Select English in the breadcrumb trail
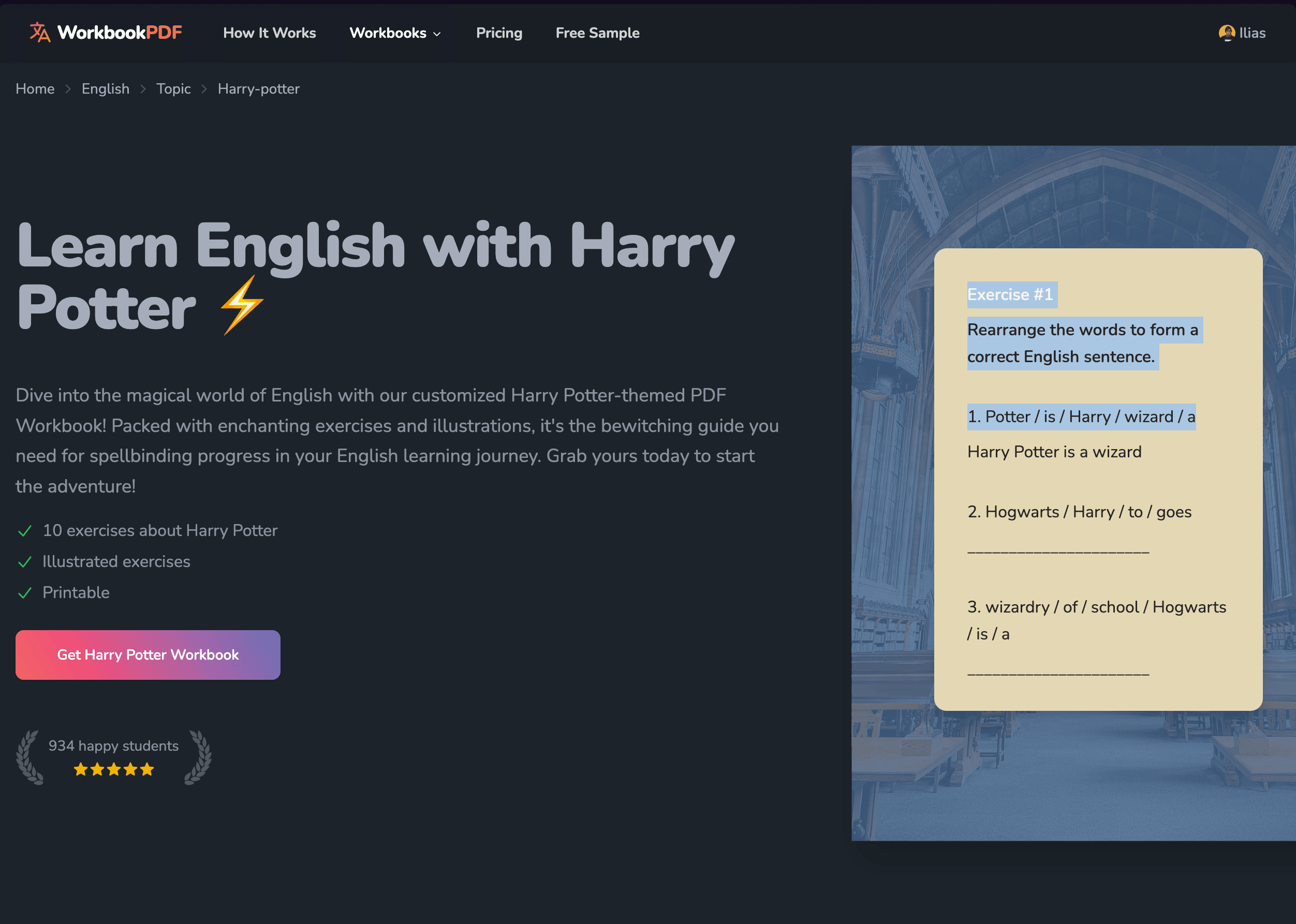The image size is (1296, 924). [105, 89]
